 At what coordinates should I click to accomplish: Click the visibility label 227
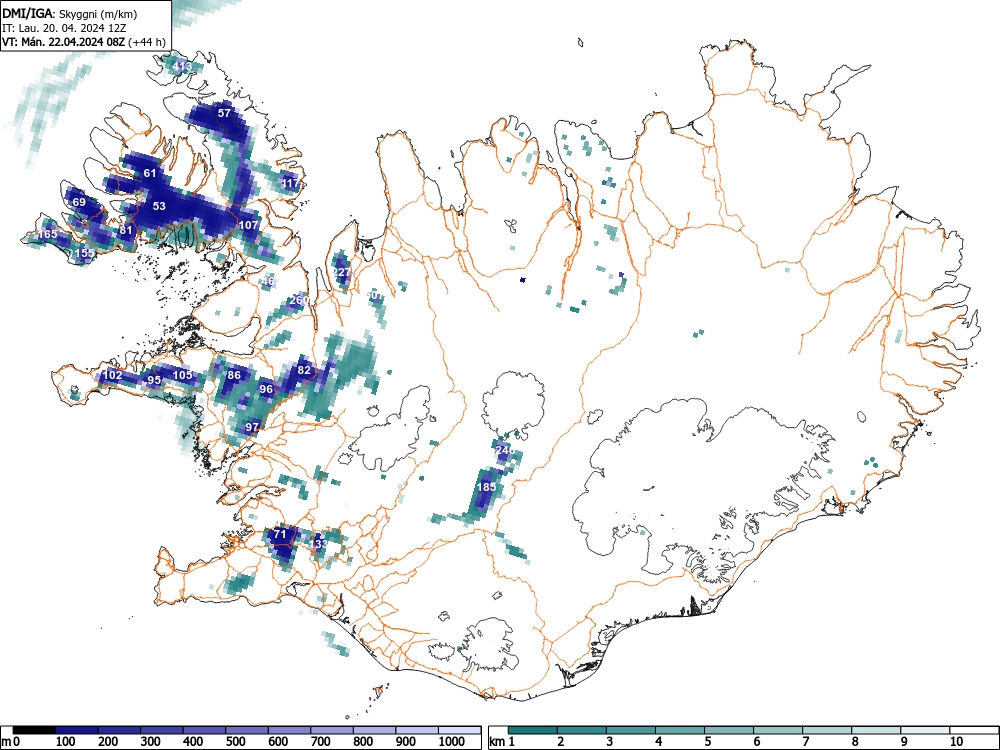[x=341, y=272]
